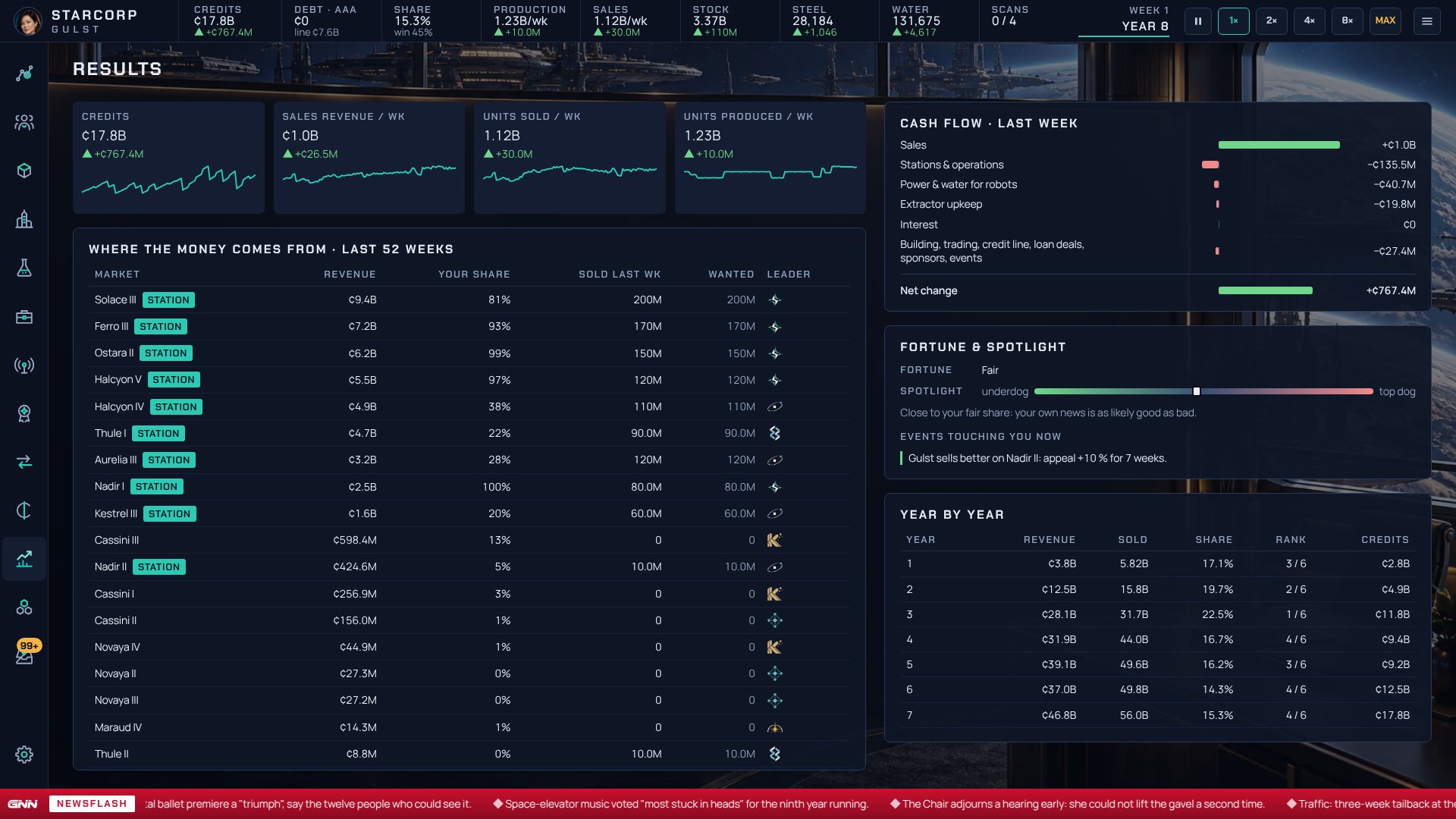Open the inbox with 99+ badge

pyautogui.click(x=24, y=654)
